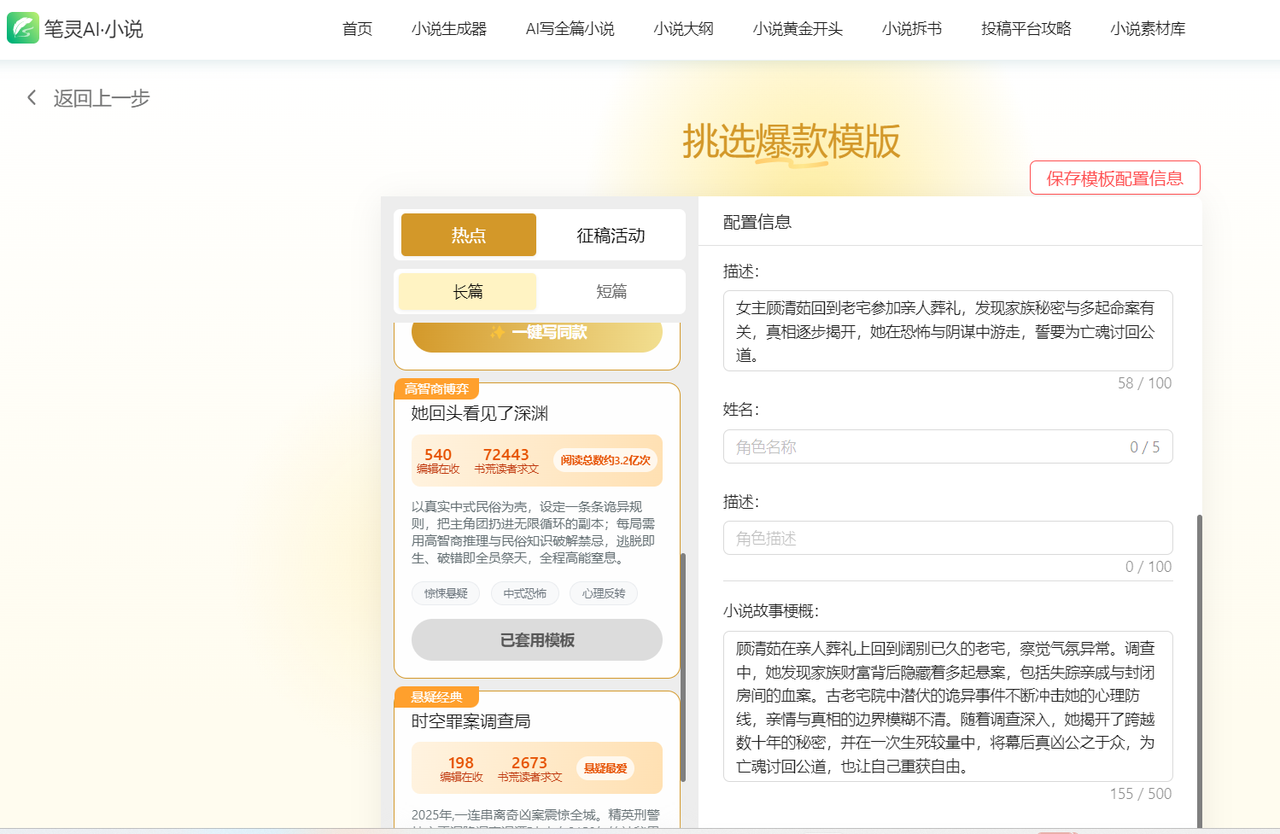This screenshot has height=834, width=1280.
Task: Visit 投稿平台攻略 from the top menu
Action: pyautogui.click(x=1026, y=29)
